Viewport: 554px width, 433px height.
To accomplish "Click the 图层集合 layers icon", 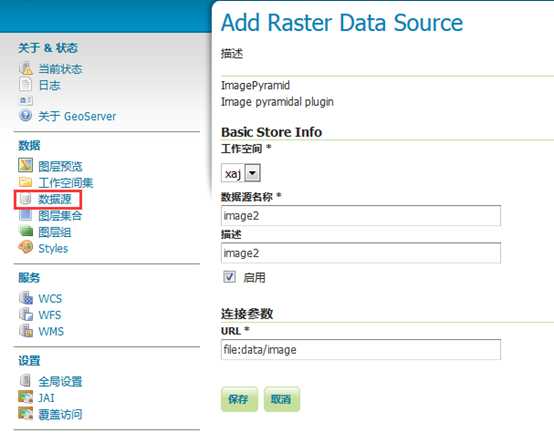I will tap(25, 215).
